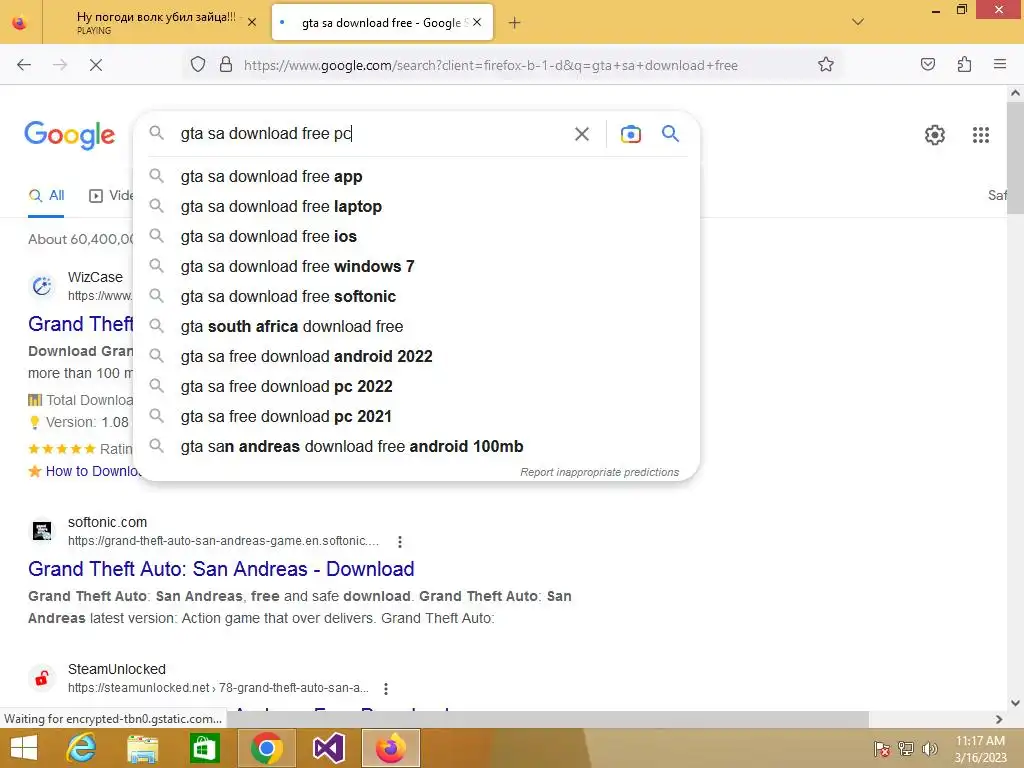The image size is (1024, 768).
Task: Open File Explorer from taskbar
Action: pos(142,748)
